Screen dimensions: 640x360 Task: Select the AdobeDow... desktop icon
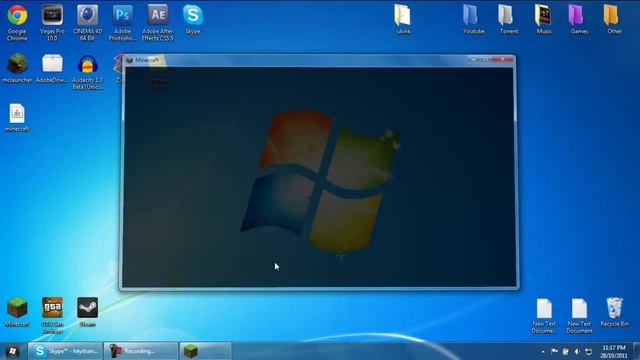[x=52, y=68]
